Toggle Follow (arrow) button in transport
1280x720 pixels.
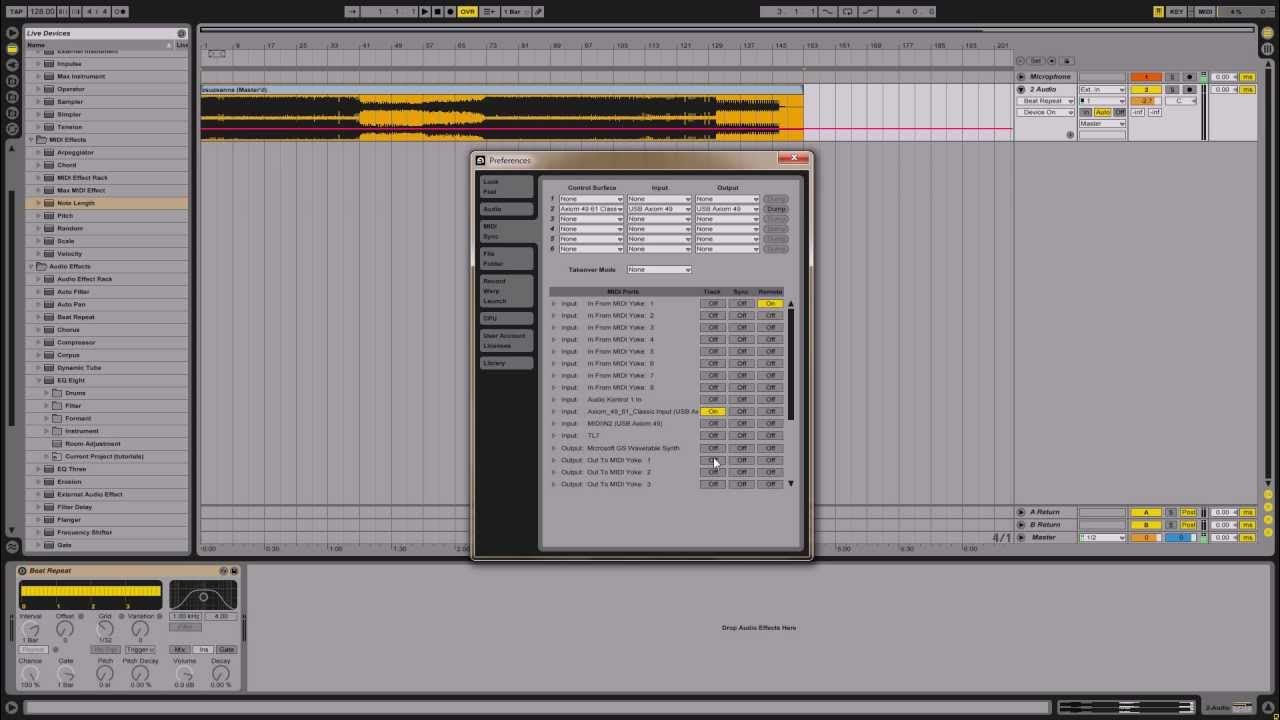352,12
